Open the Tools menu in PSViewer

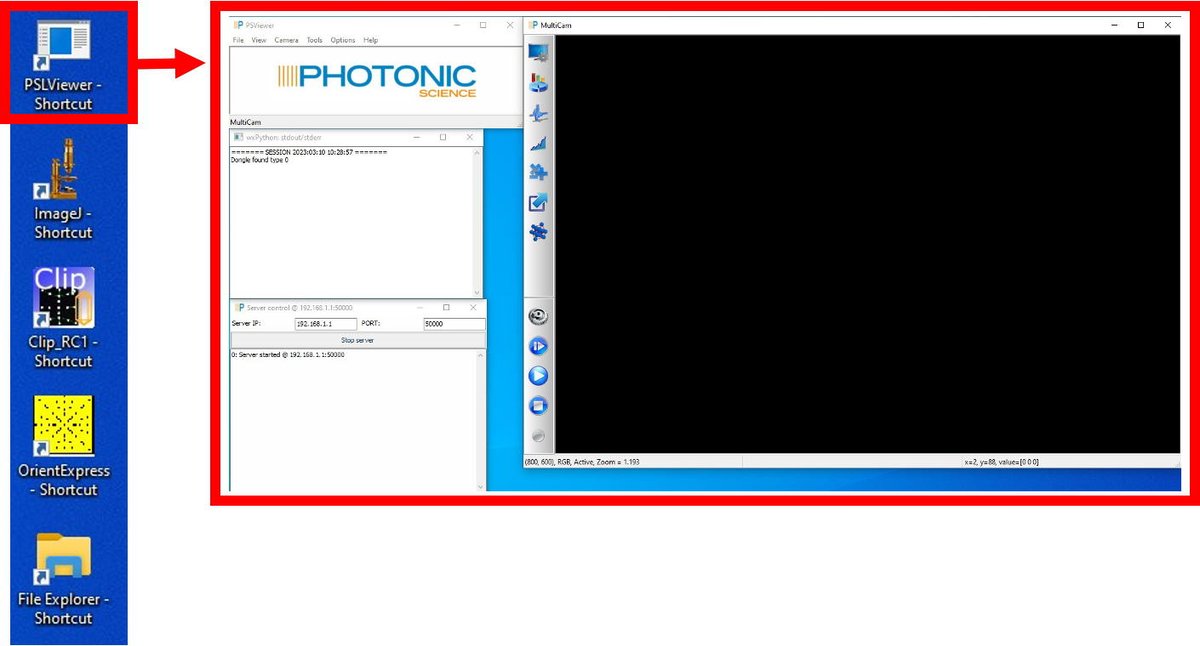click(x=314, y=40)
